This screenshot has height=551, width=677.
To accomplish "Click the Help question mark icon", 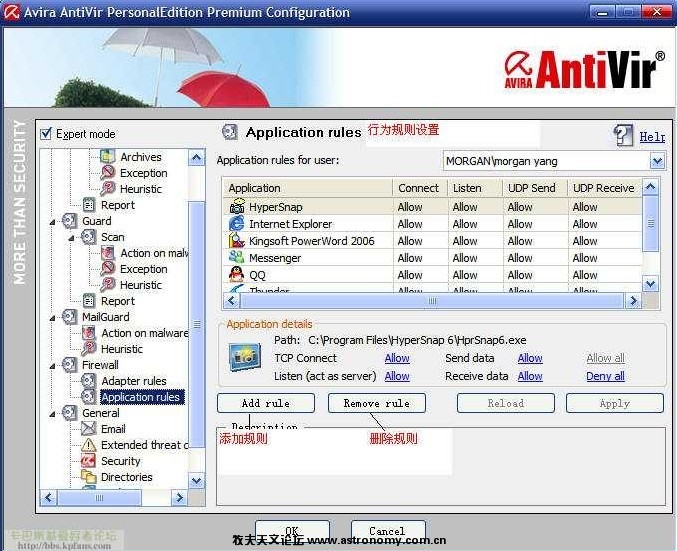I will [623, 136].
